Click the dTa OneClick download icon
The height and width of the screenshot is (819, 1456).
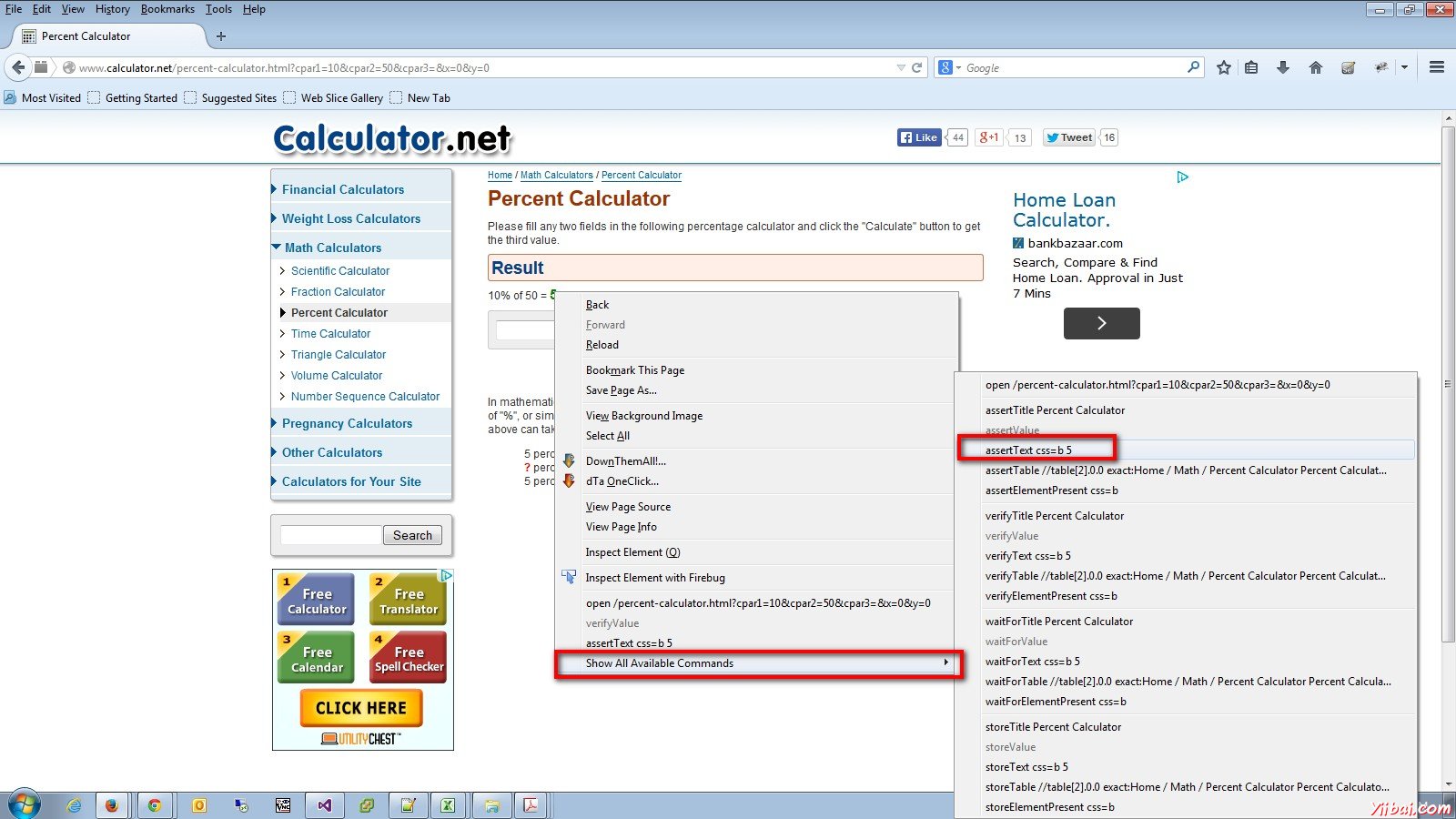(570, 480)
